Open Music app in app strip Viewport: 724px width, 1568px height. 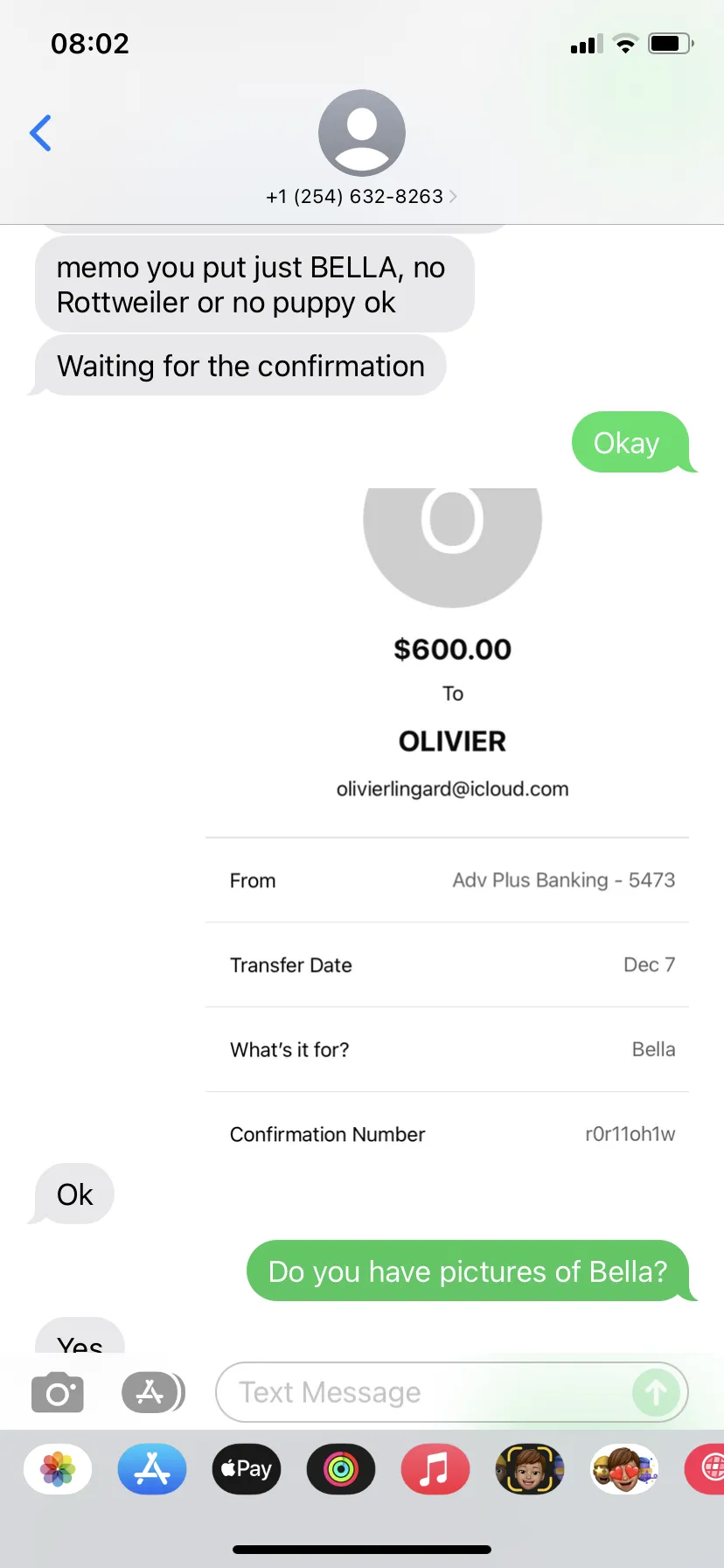(x=435, y=1469)
